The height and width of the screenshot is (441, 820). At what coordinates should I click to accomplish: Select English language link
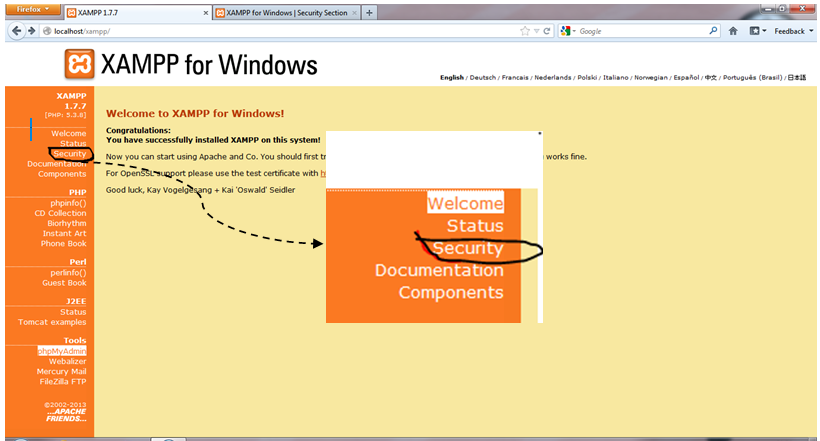point(452,77)
